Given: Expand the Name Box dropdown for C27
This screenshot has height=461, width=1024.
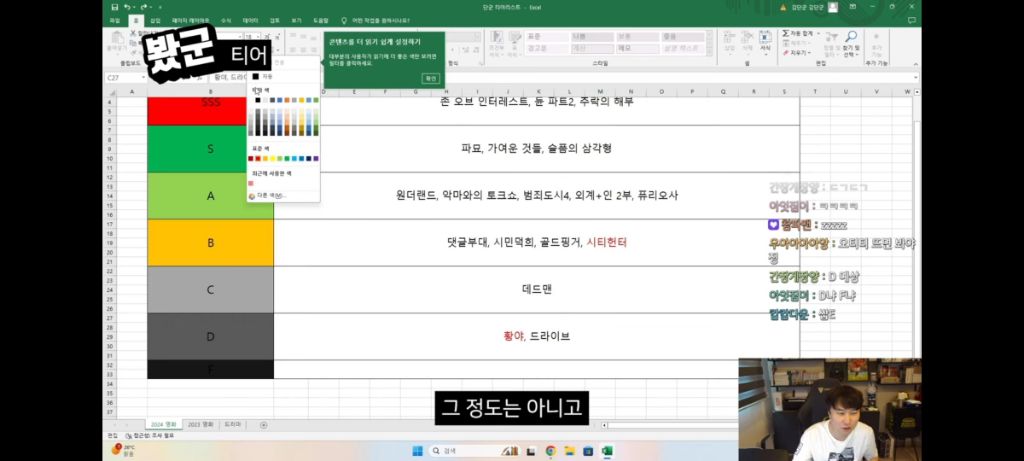Looking at the screenshot, I should 157,77.
